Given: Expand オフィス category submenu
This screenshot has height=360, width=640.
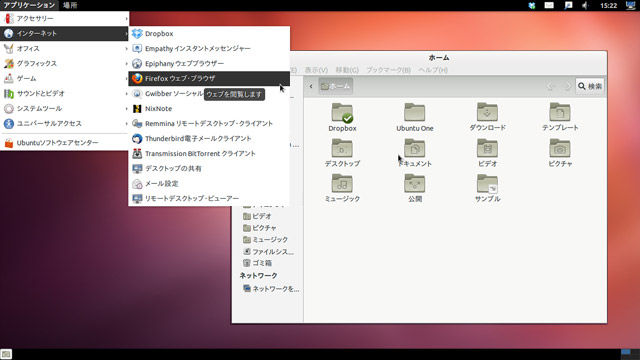Looking at the screenshot, I should click(64, 49).
